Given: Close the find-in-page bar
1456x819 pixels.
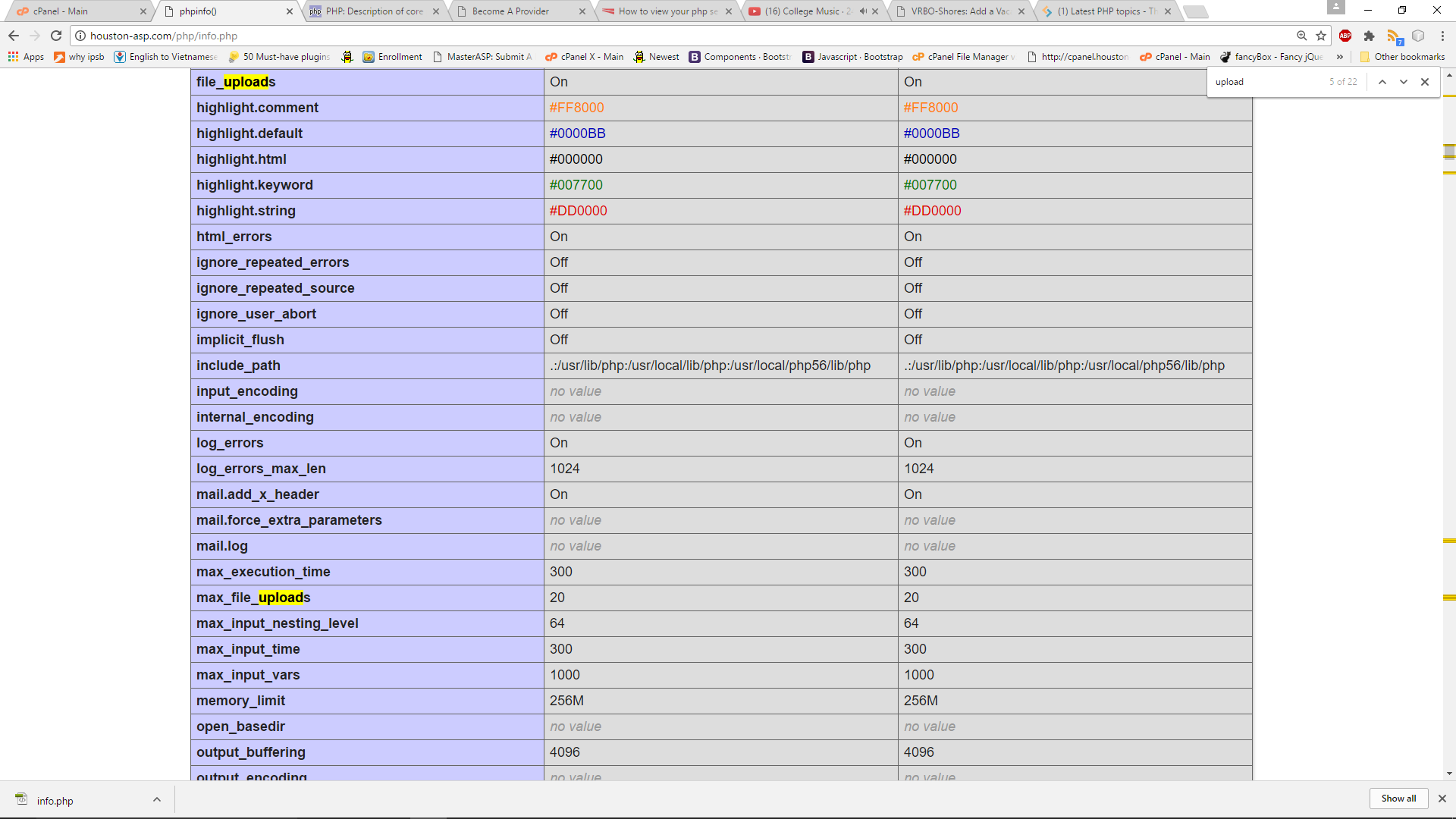Looking at the screenshot, I should click(1425, 82).
